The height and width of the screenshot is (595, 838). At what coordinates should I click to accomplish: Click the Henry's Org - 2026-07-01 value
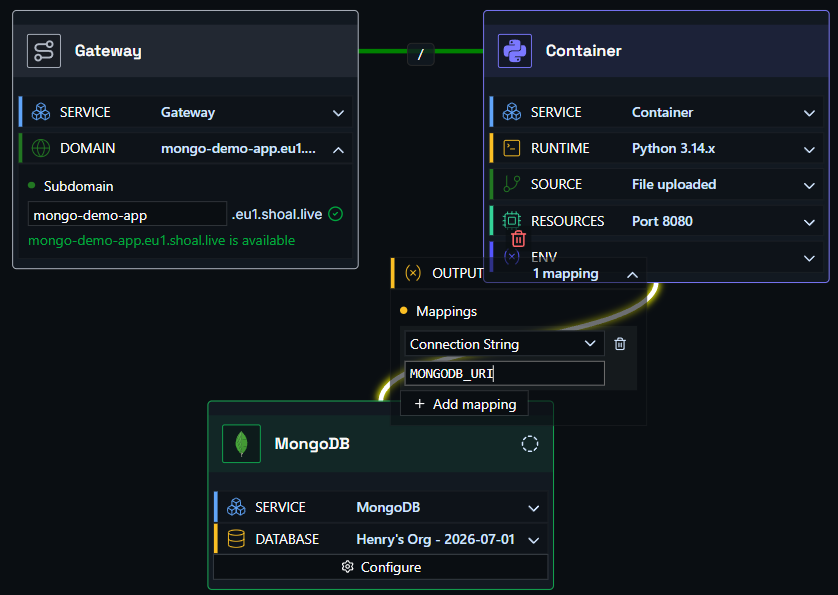coord(436,539)
